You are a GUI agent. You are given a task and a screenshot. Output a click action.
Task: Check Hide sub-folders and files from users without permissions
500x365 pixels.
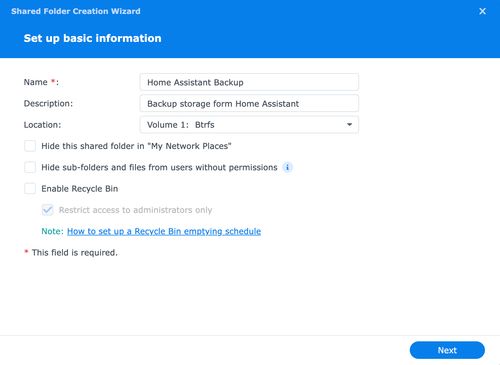(30, 167)
